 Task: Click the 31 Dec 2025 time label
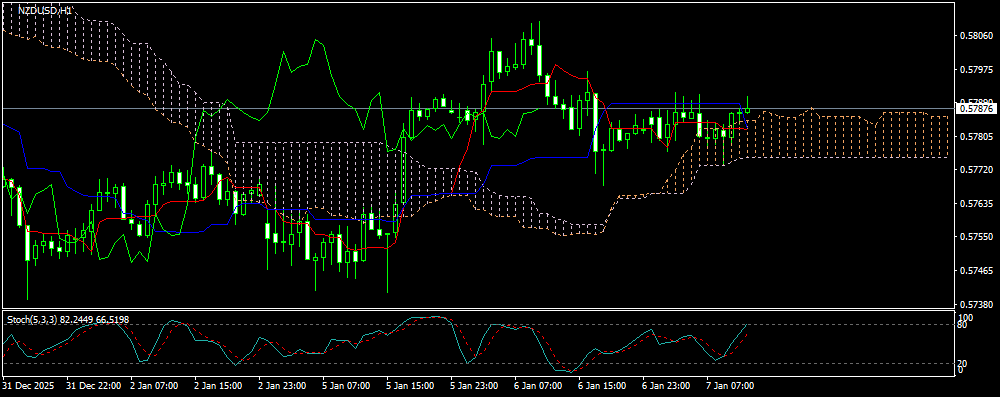coord(28,386)
